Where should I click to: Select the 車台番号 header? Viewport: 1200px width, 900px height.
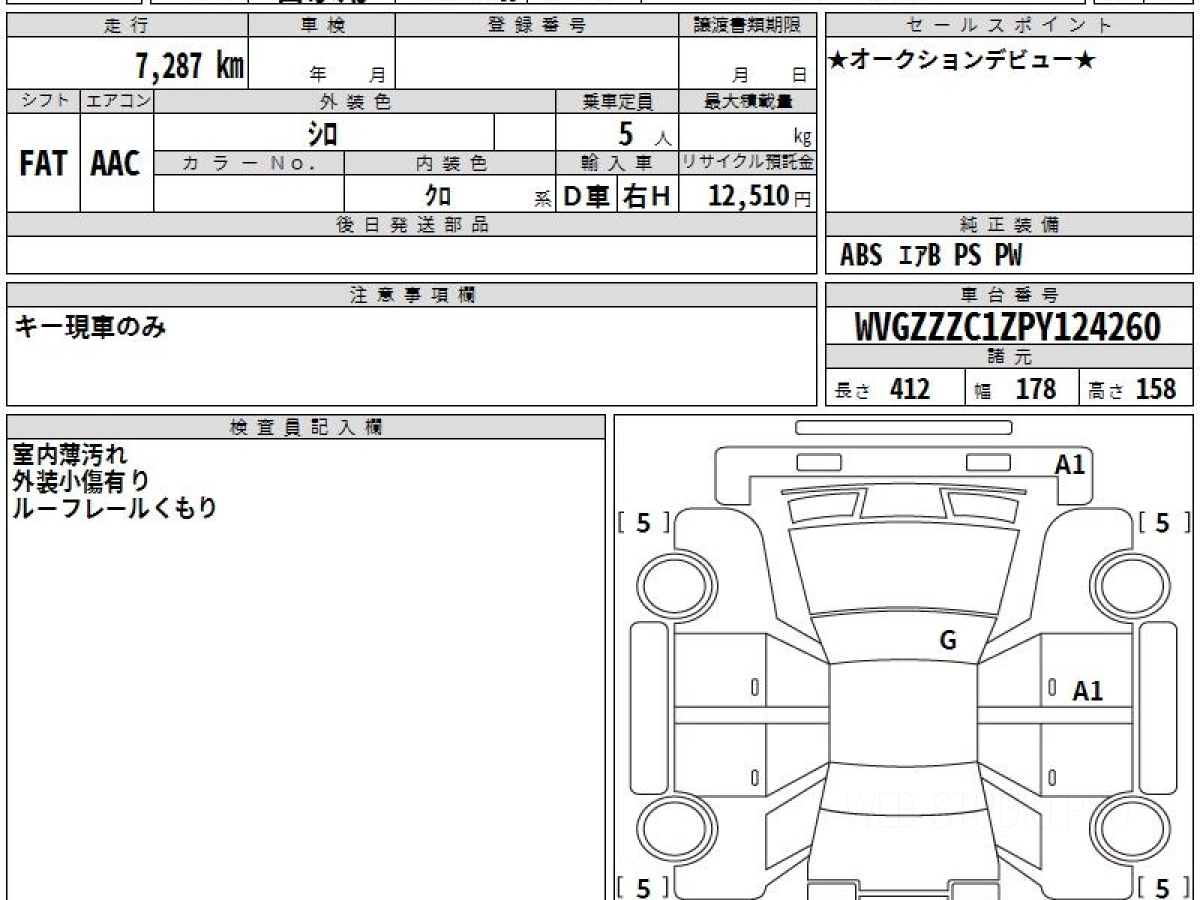pyautogui.click(x=1010, y=295)
